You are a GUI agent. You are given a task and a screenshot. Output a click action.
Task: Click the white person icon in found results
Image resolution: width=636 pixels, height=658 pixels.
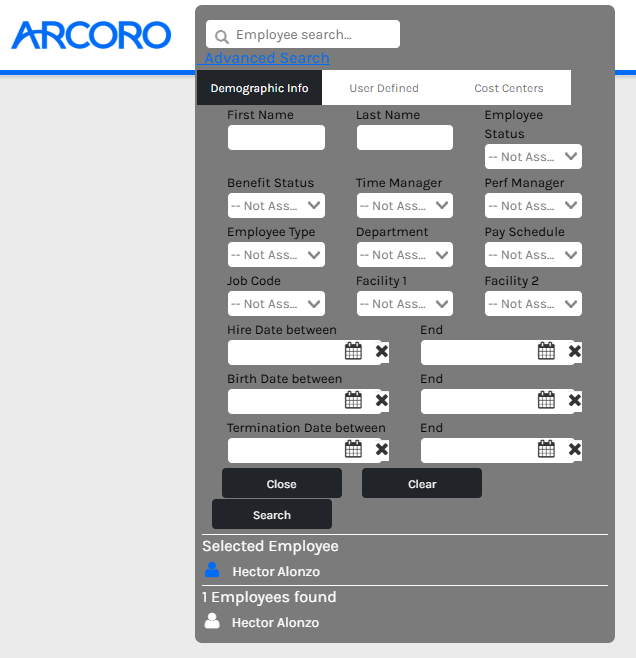pos(212,621)
